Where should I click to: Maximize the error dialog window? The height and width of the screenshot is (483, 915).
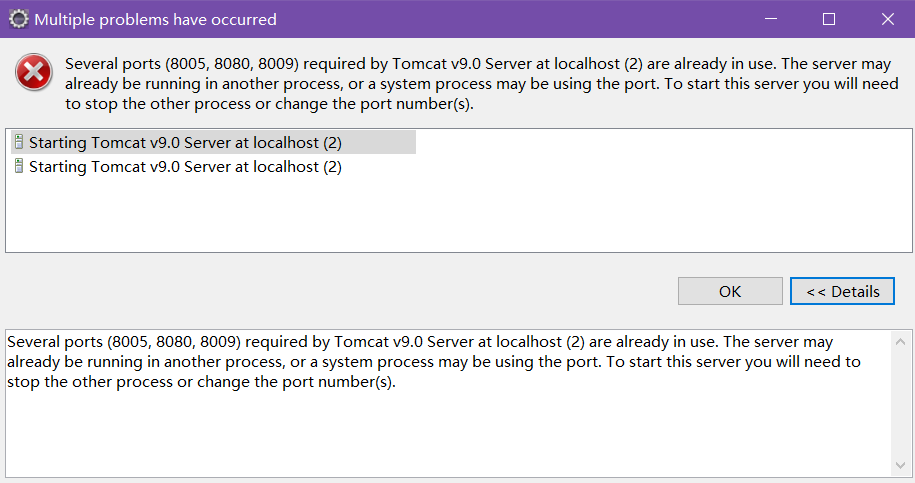point(829,19)
